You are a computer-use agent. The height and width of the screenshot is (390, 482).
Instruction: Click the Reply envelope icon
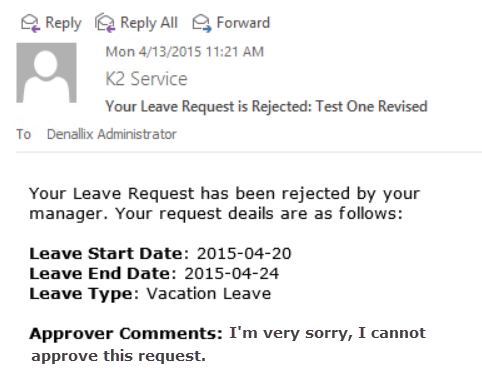pyautogui.click(x=30, y=23)
